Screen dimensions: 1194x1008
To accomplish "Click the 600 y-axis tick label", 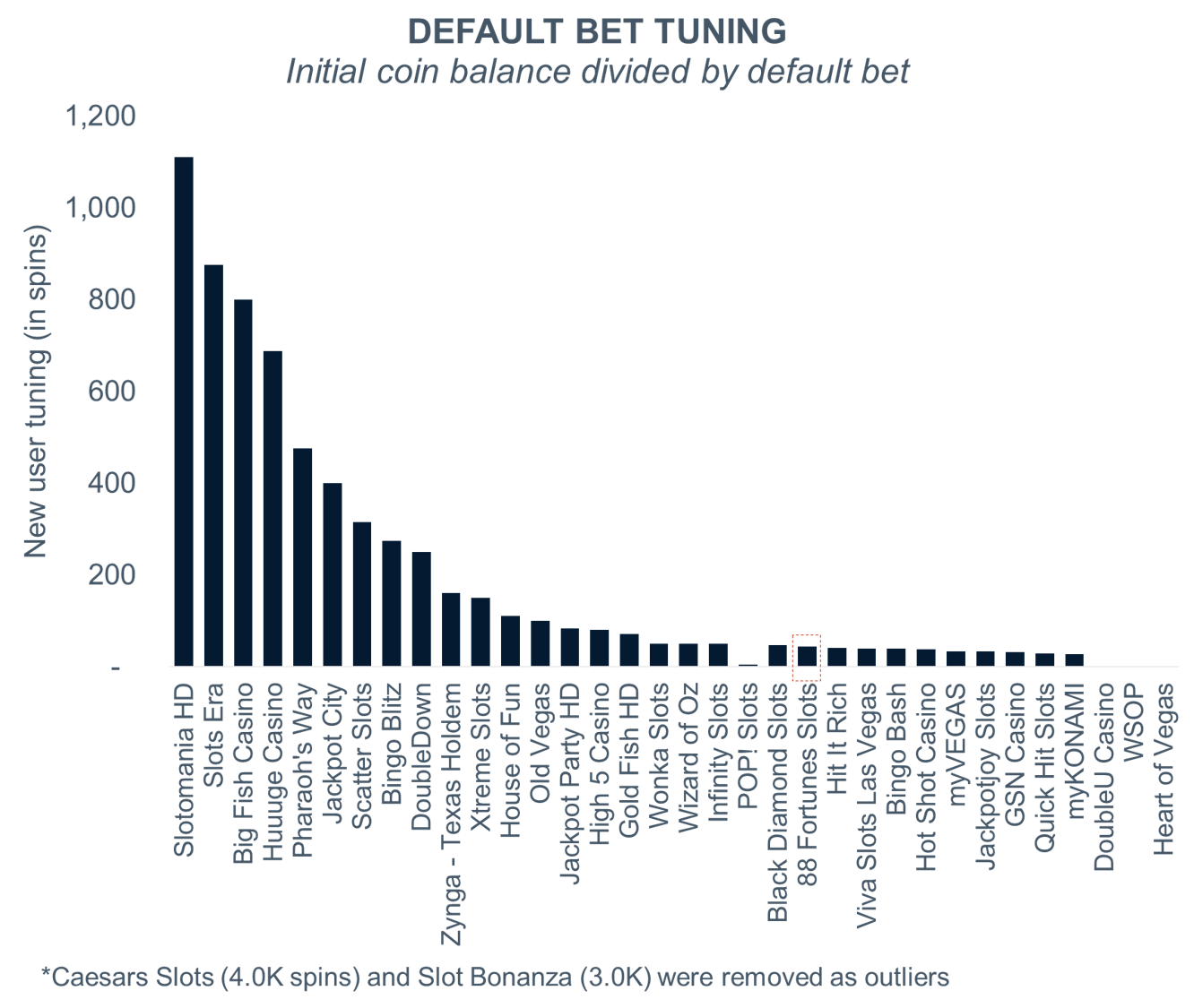I will coord(112,391).
